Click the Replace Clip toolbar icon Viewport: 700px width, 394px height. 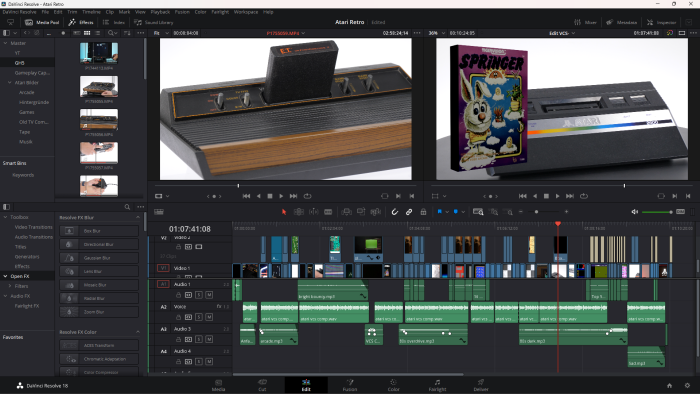point(375,212)
